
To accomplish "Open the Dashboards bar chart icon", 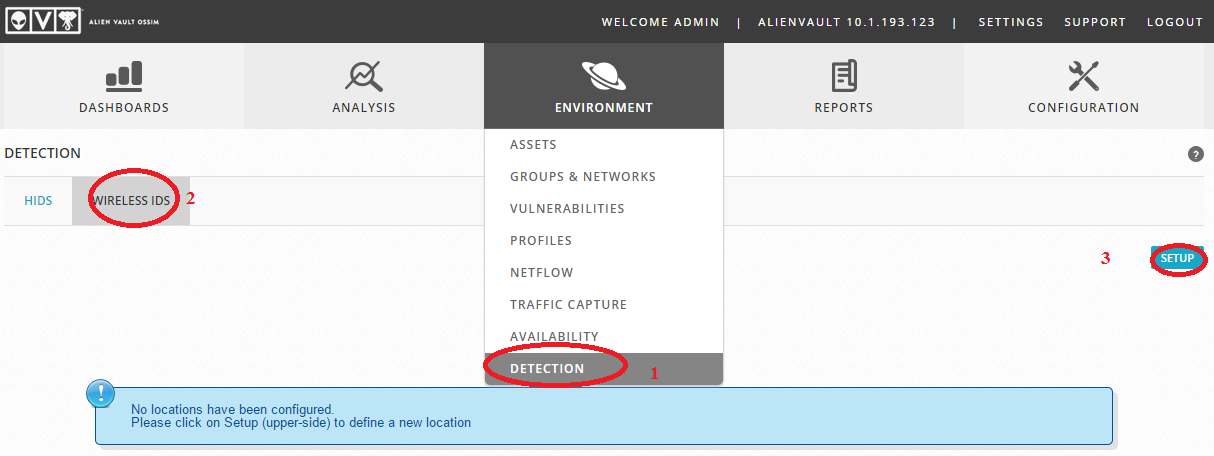I will coord(124,75).
